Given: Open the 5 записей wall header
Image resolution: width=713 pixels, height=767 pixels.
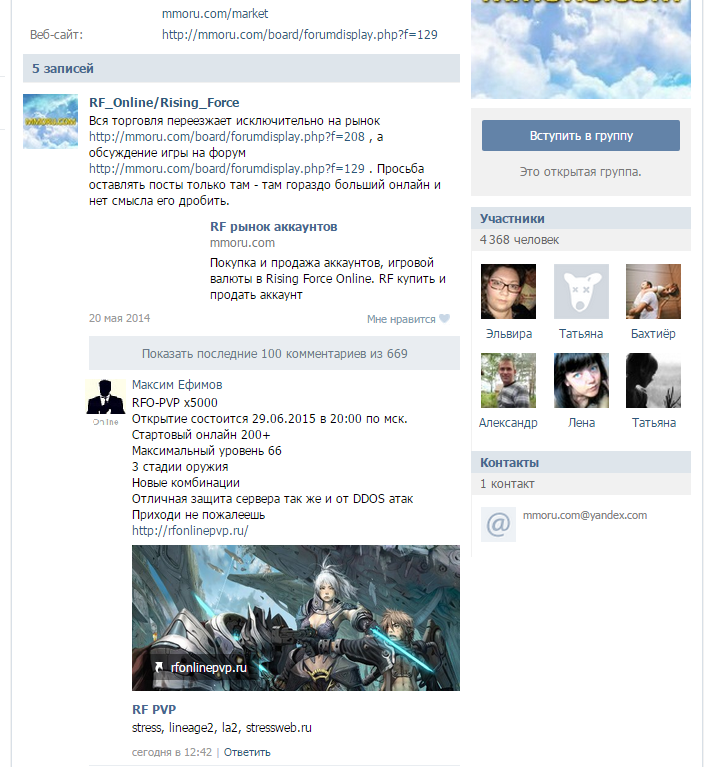Looking at the screenshot, I should click(x=241, y=68).
